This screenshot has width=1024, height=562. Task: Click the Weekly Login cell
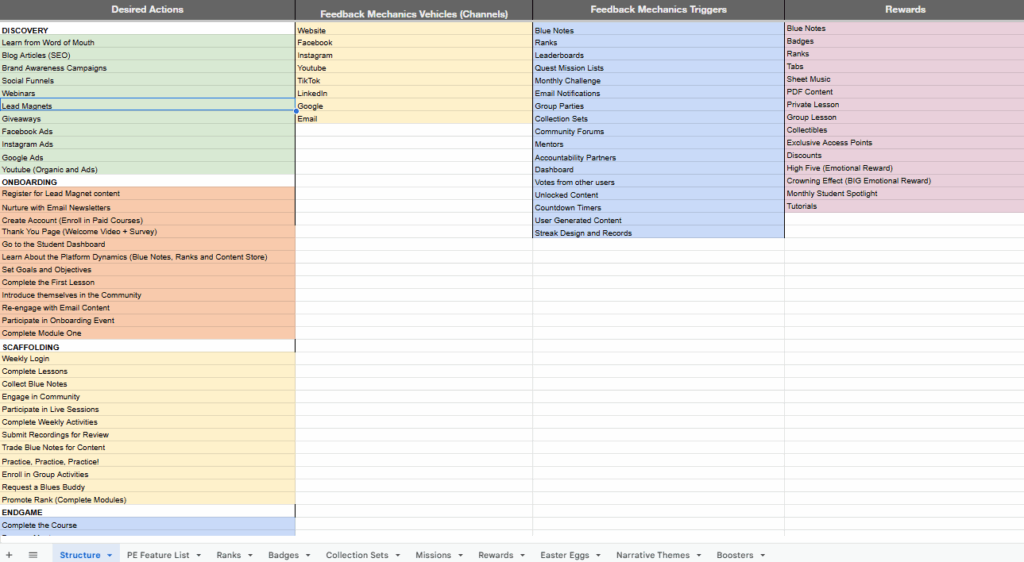pyautogui.click(x=148, y=358)
